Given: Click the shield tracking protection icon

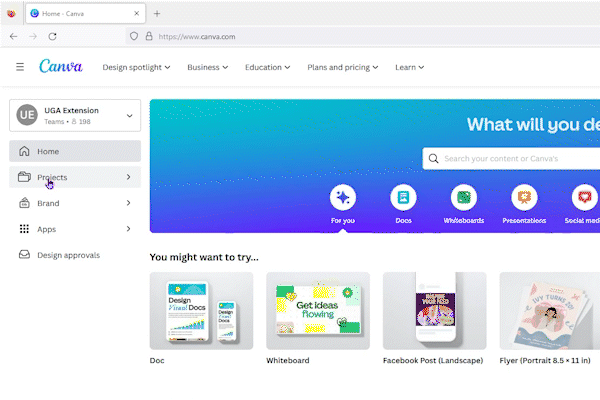Looking at the screenshot, I should pos(134,36).
